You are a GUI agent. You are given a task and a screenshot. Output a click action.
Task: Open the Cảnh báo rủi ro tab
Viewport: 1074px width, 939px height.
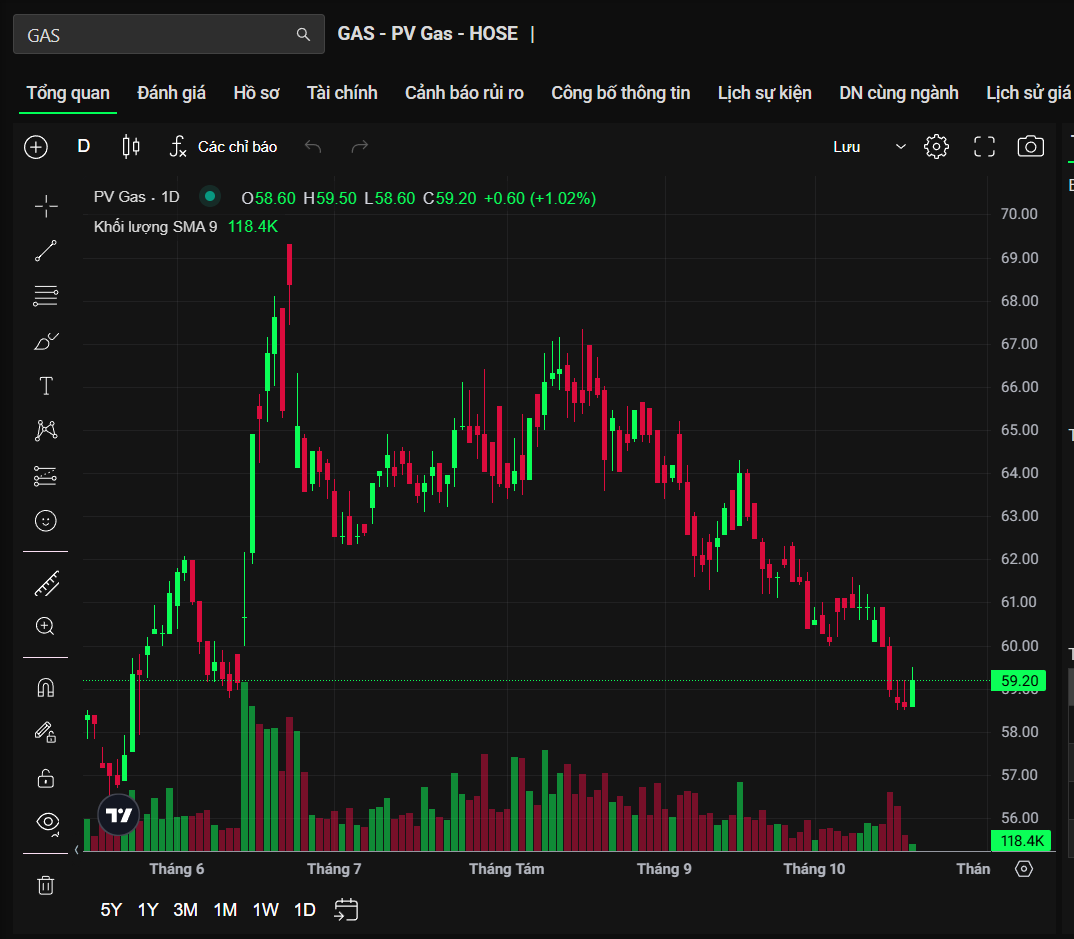pos(464,93)
